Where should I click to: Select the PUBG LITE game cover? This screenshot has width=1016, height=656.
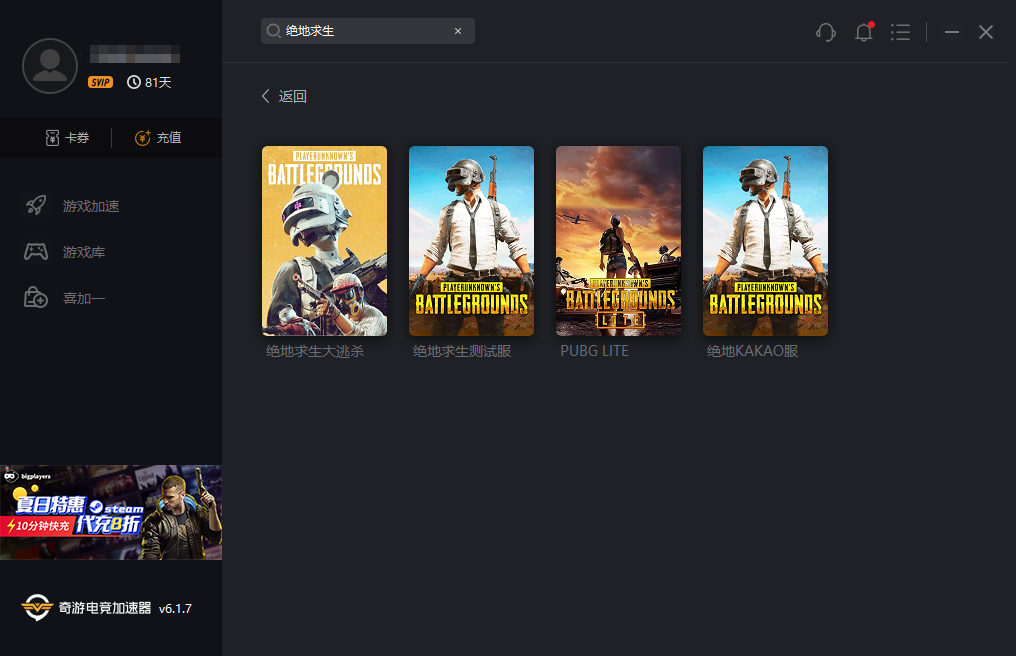click(x=618, y=240)
